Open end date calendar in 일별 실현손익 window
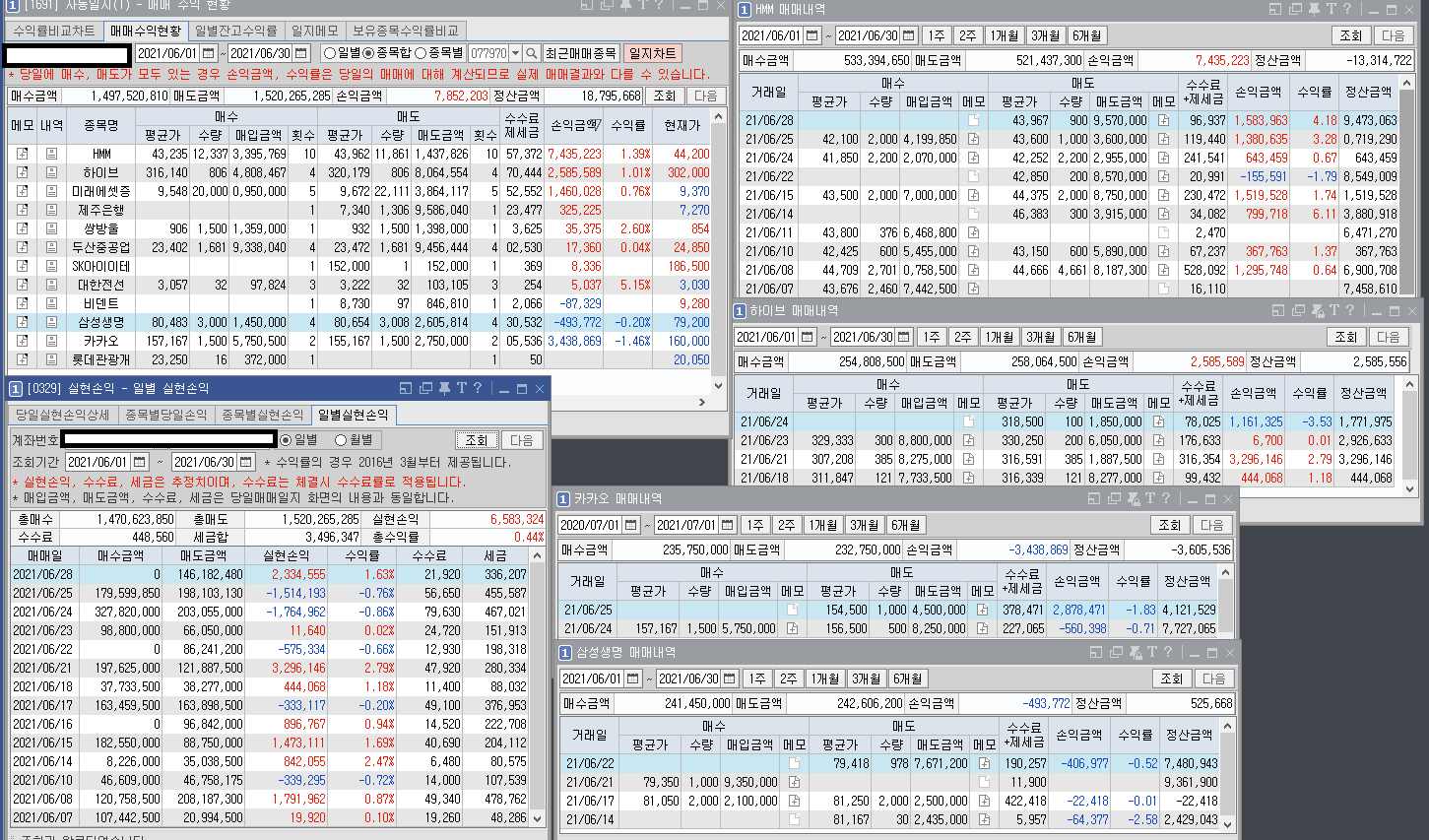Image resolution: width=1429 pixels, height=840 pixels. point(246,461)
